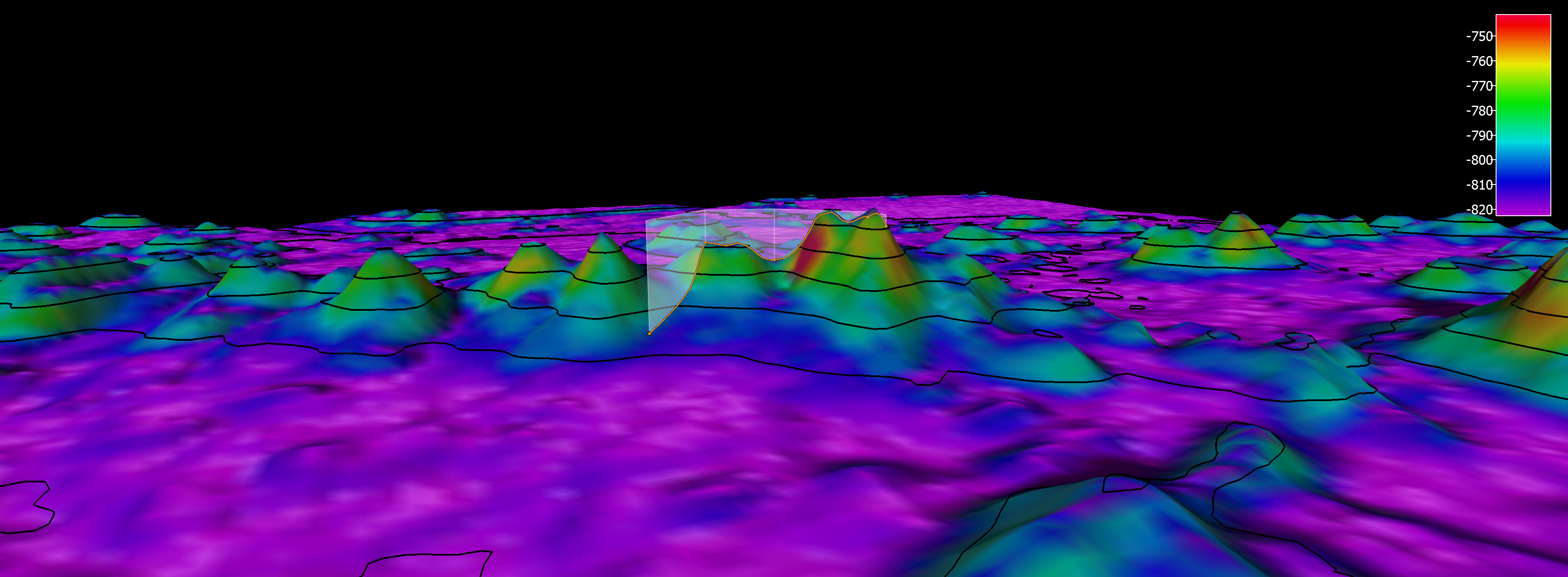This screenshot has width=1568, height=577.
Task: Click the -760 legend value
Action: pyautogui.click(x=1479, y=62)
